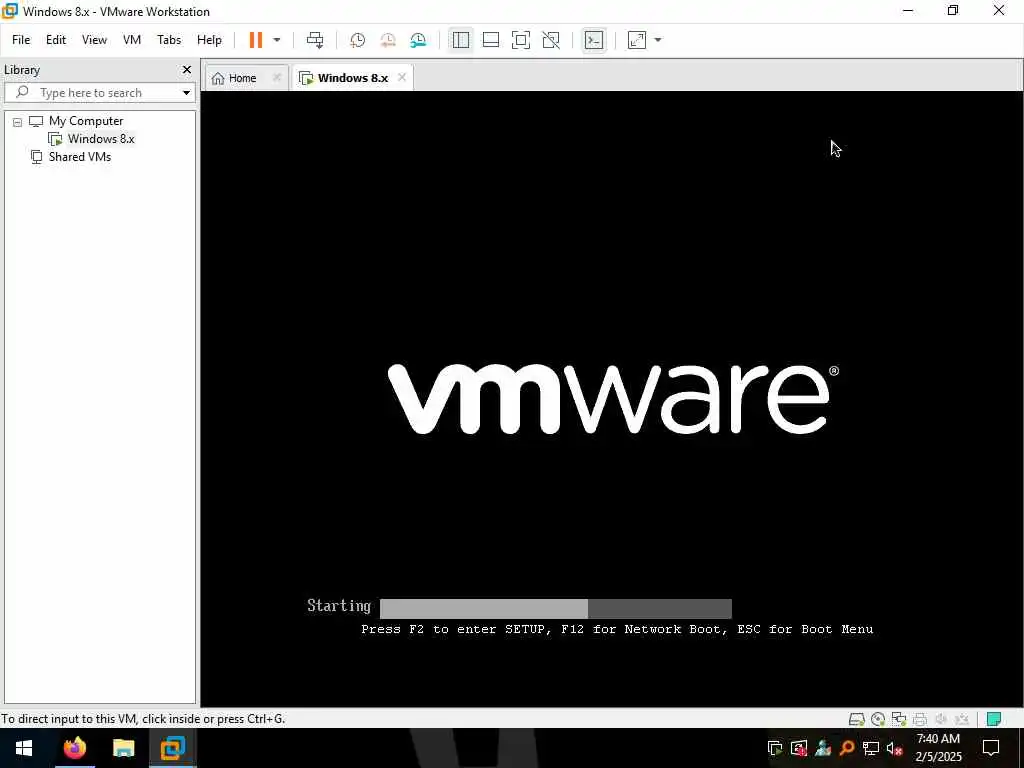Click Send Ctrl+Alt+Del toolbar icon
The image size is (1024, 768).
pyautogui.click(x=315, y=40)
